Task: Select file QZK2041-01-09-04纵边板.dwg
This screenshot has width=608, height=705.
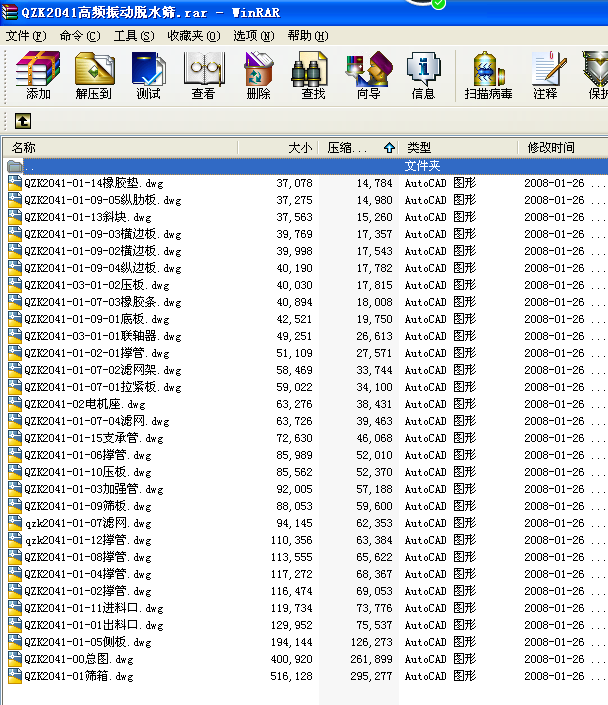Action: [103, 268]
